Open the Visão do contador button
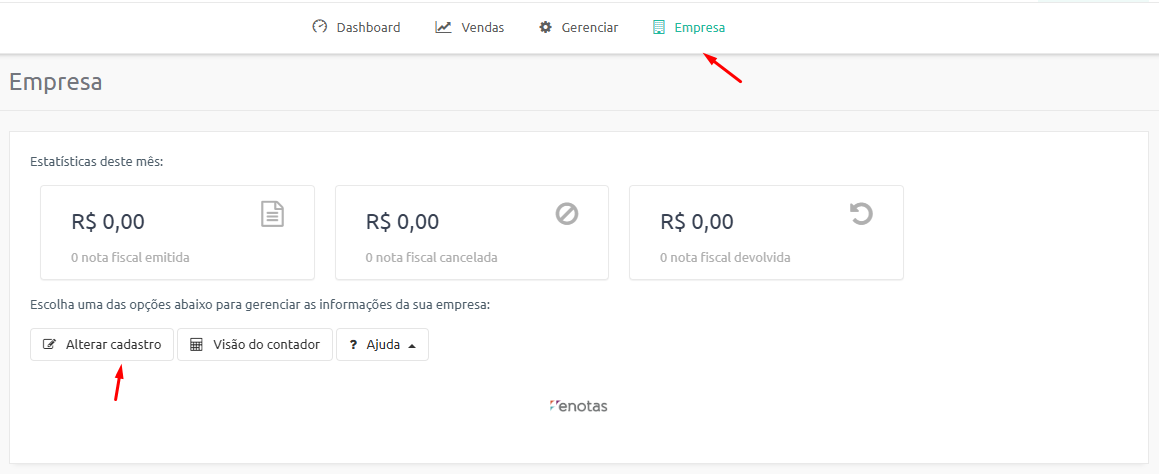 (255, 345)
